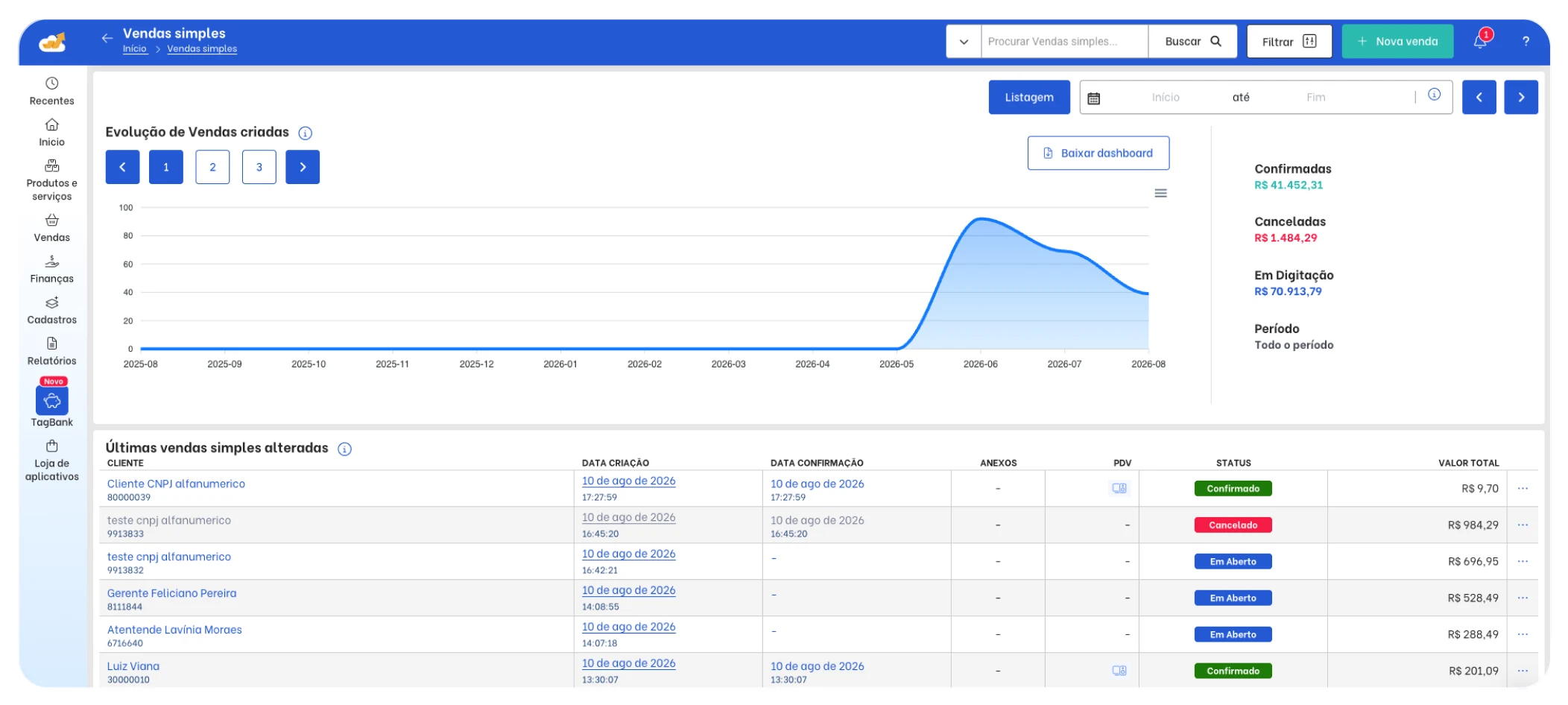Click the chart hamburger menu icon
The height and width of the screenshot is (705, 1568).
1160,193
